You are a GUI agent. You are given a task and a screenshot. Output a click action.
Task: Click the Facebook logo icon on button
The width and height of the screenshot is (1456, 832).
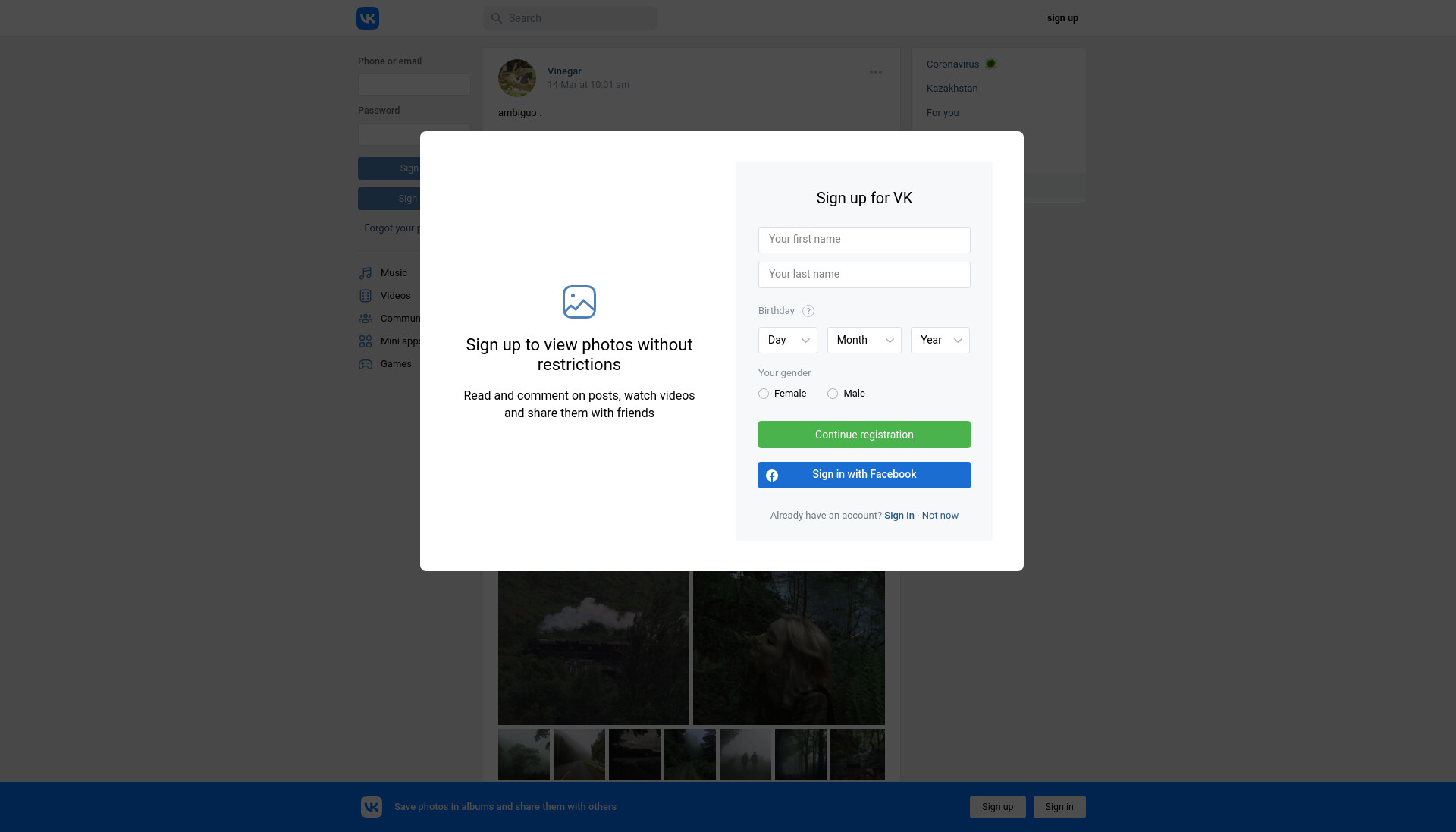click(x=772, y=476)
